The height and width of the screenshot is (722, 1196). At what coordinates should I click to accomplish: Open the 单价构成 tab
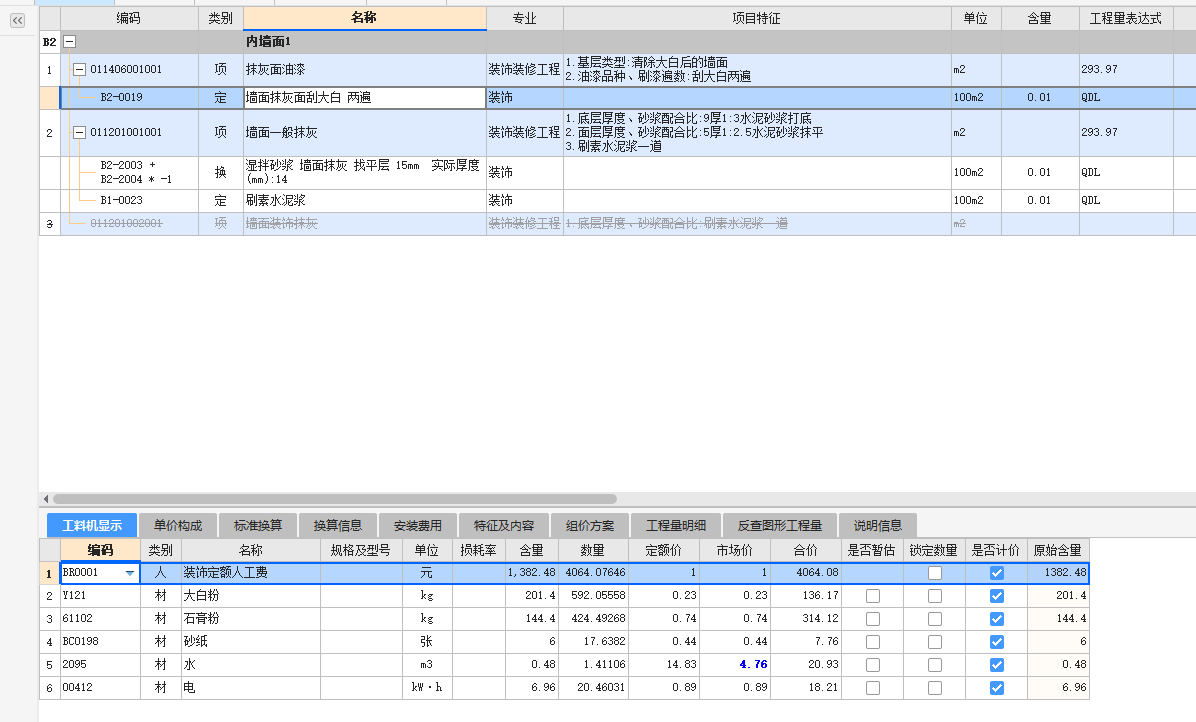pos(178,525)
